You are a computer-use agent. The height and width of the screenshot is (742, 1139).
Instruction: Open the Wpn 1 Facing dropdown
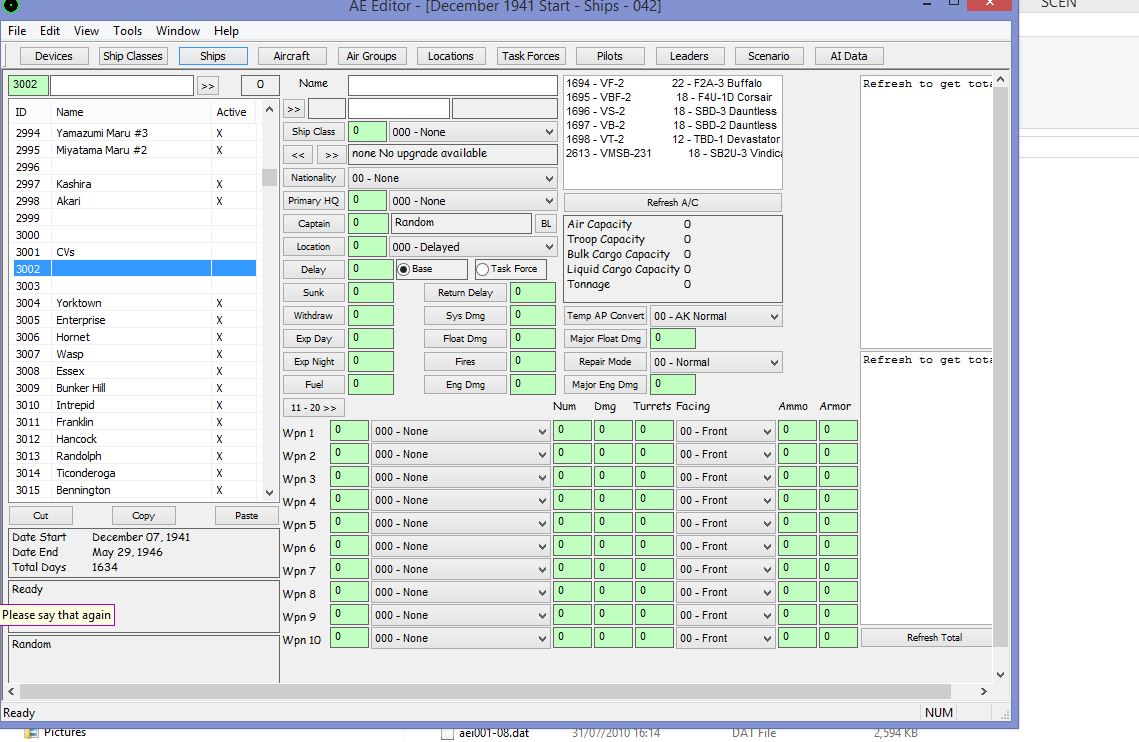click(x=725, y=431)
